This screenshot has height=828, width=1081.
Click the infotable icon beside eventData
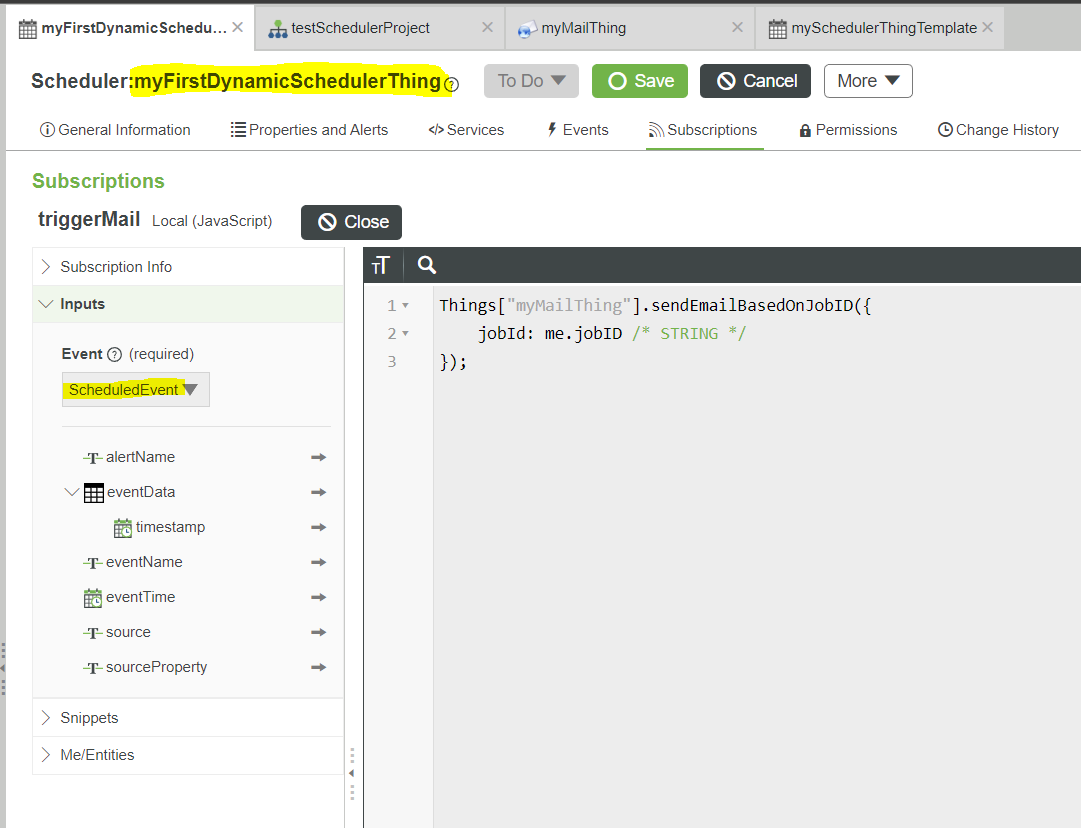93,492
